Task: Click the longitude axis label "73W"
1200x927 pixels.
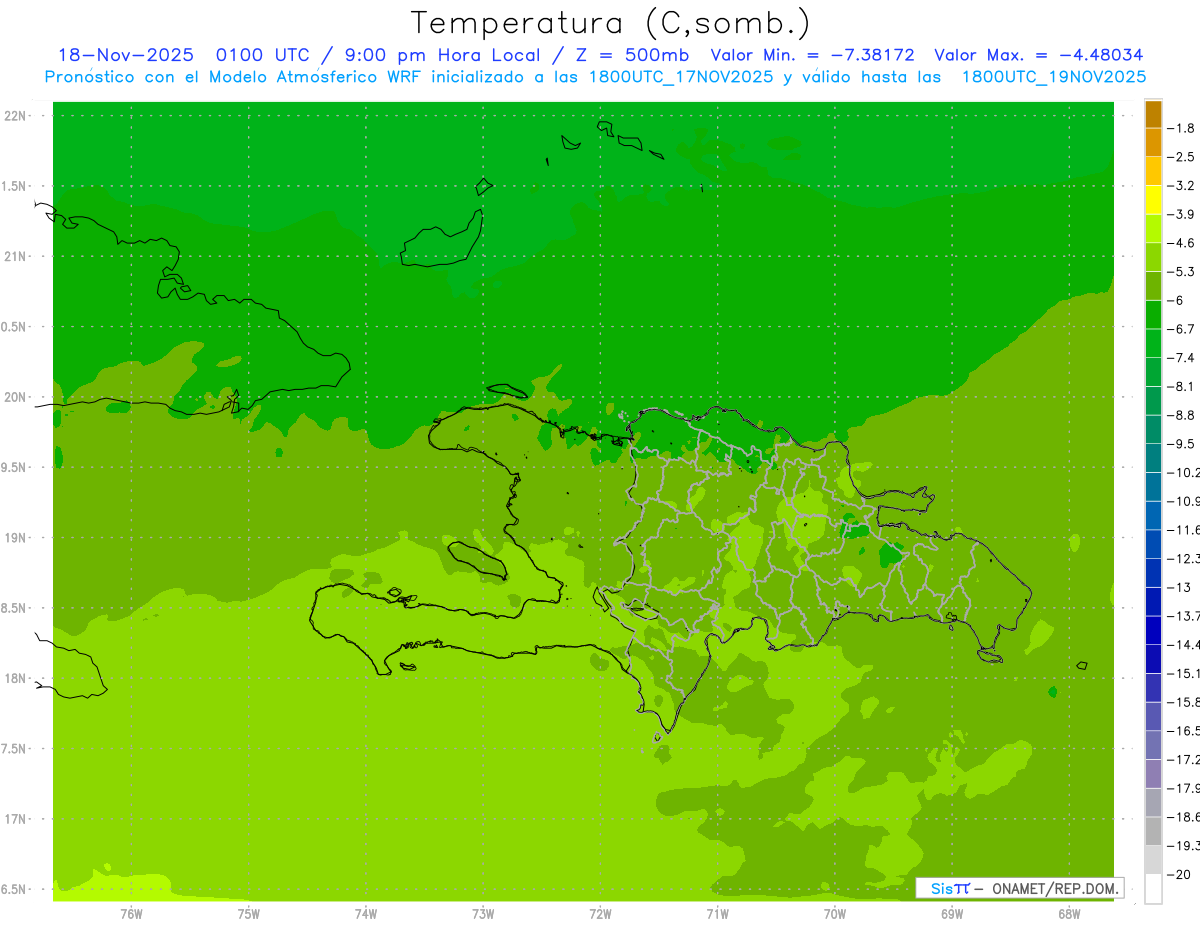Action: click(483, 913)
